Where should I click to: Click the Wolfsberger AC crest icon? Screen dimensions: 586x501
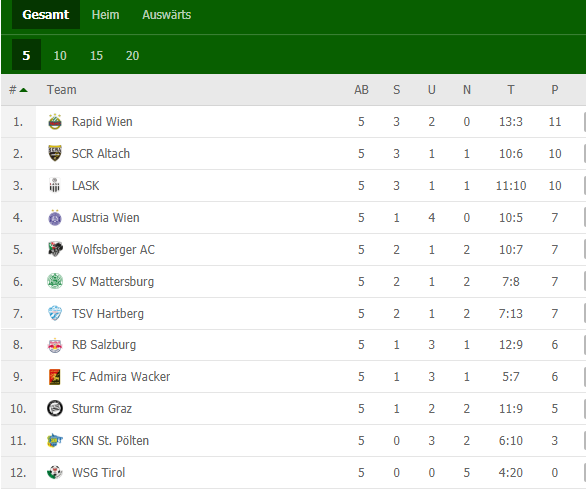pos(55,249)
